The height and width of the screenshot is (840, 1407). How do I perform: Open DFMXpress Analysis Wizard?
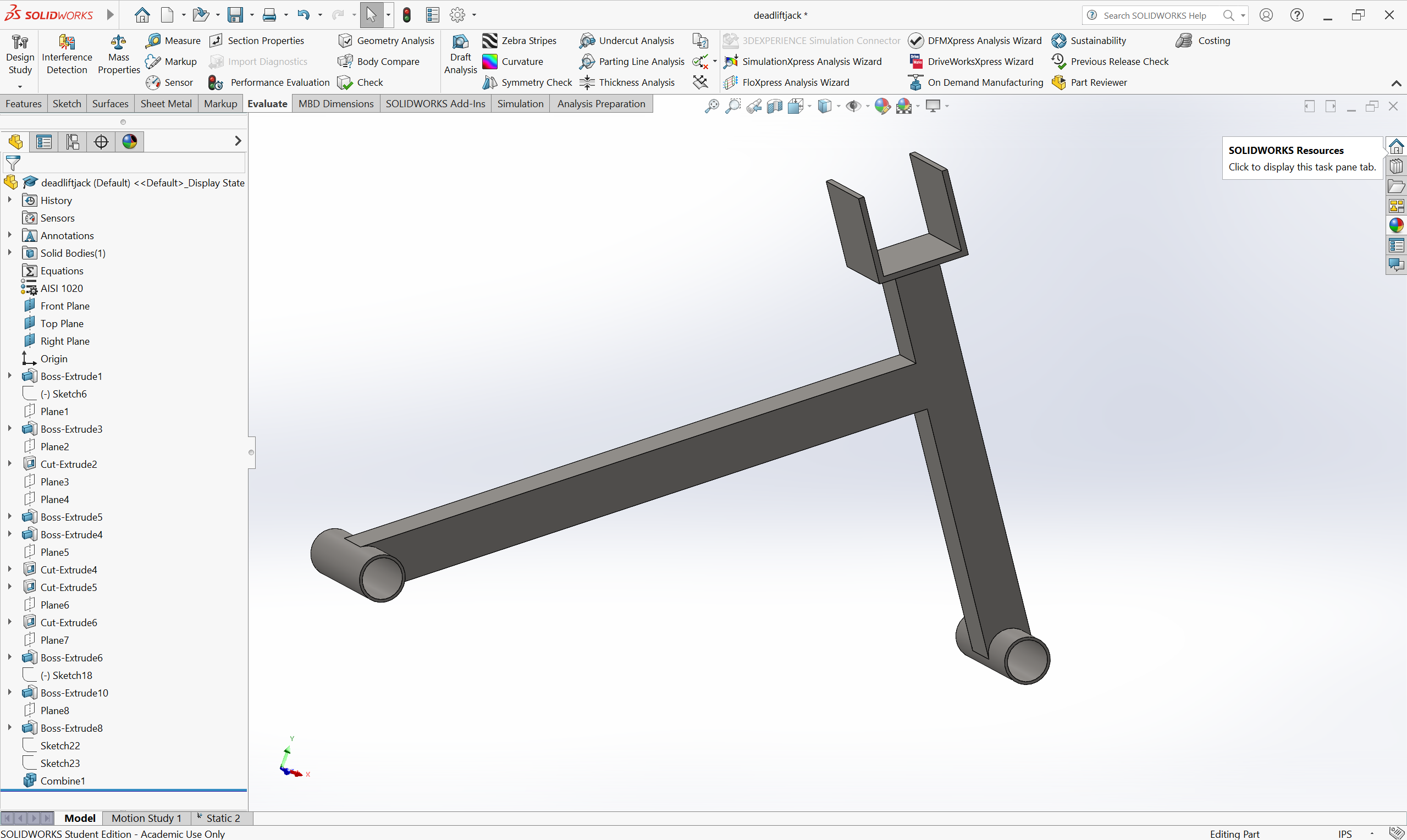click(x=975, y=40)
